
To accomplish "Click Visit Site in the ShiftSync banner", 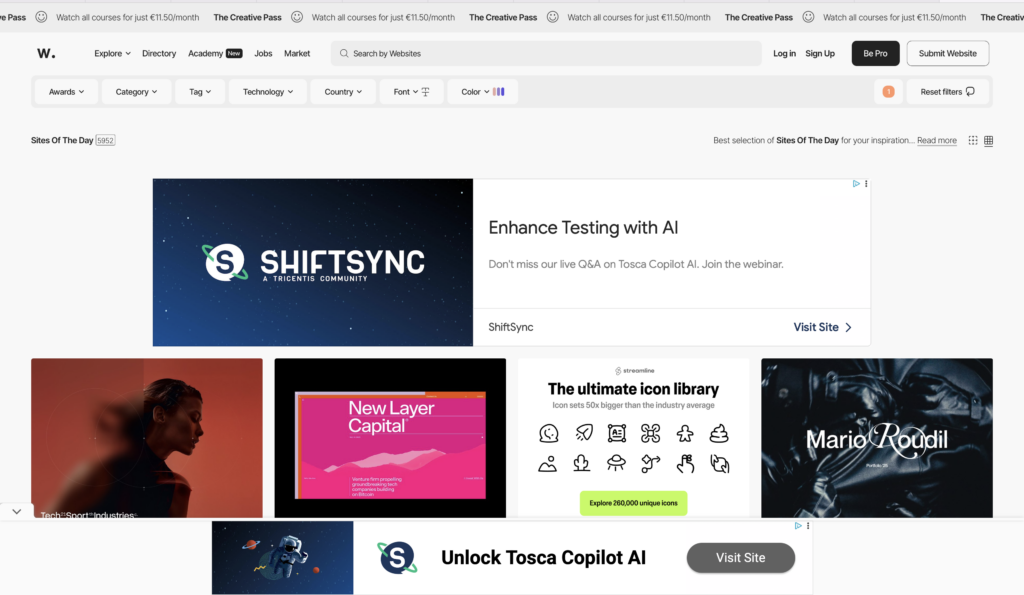I will [x=822, y=327].
